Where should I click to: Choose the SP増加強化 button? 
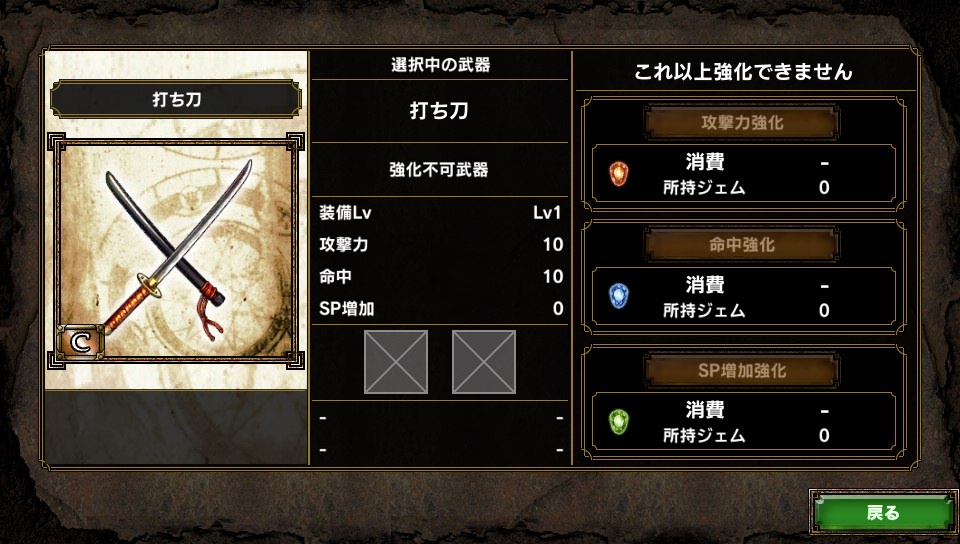coord(741,370)
